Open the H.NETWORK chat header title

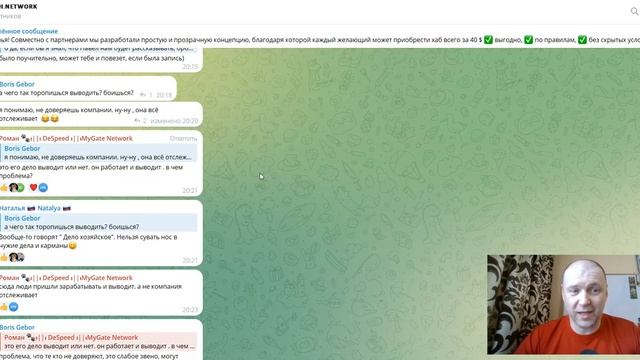(18, 7)
